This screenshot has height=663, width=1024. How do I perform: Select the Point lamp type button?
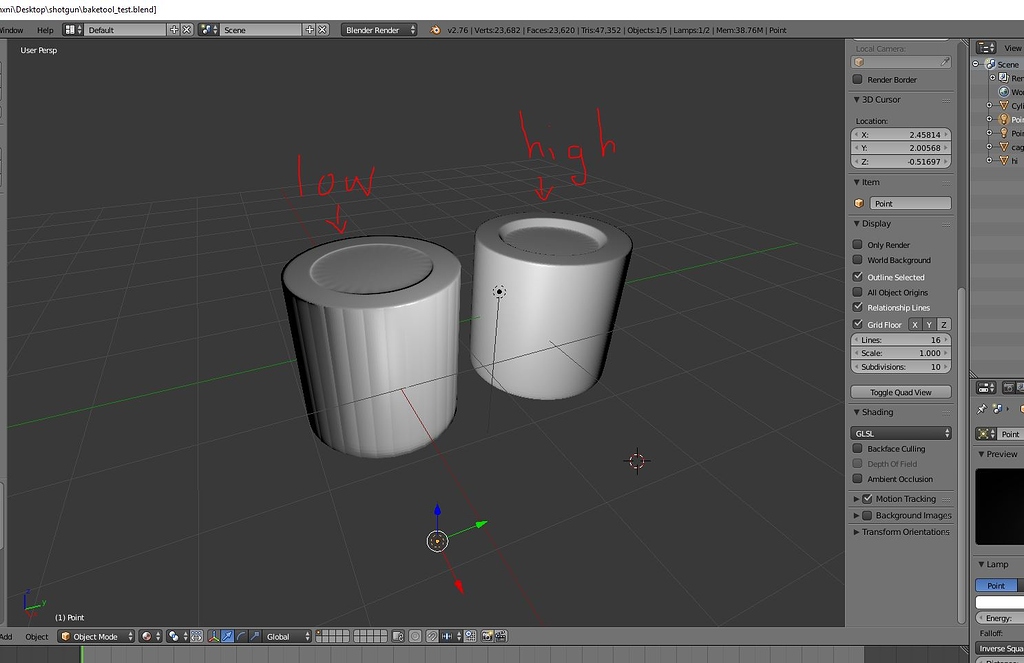[997, 585]
